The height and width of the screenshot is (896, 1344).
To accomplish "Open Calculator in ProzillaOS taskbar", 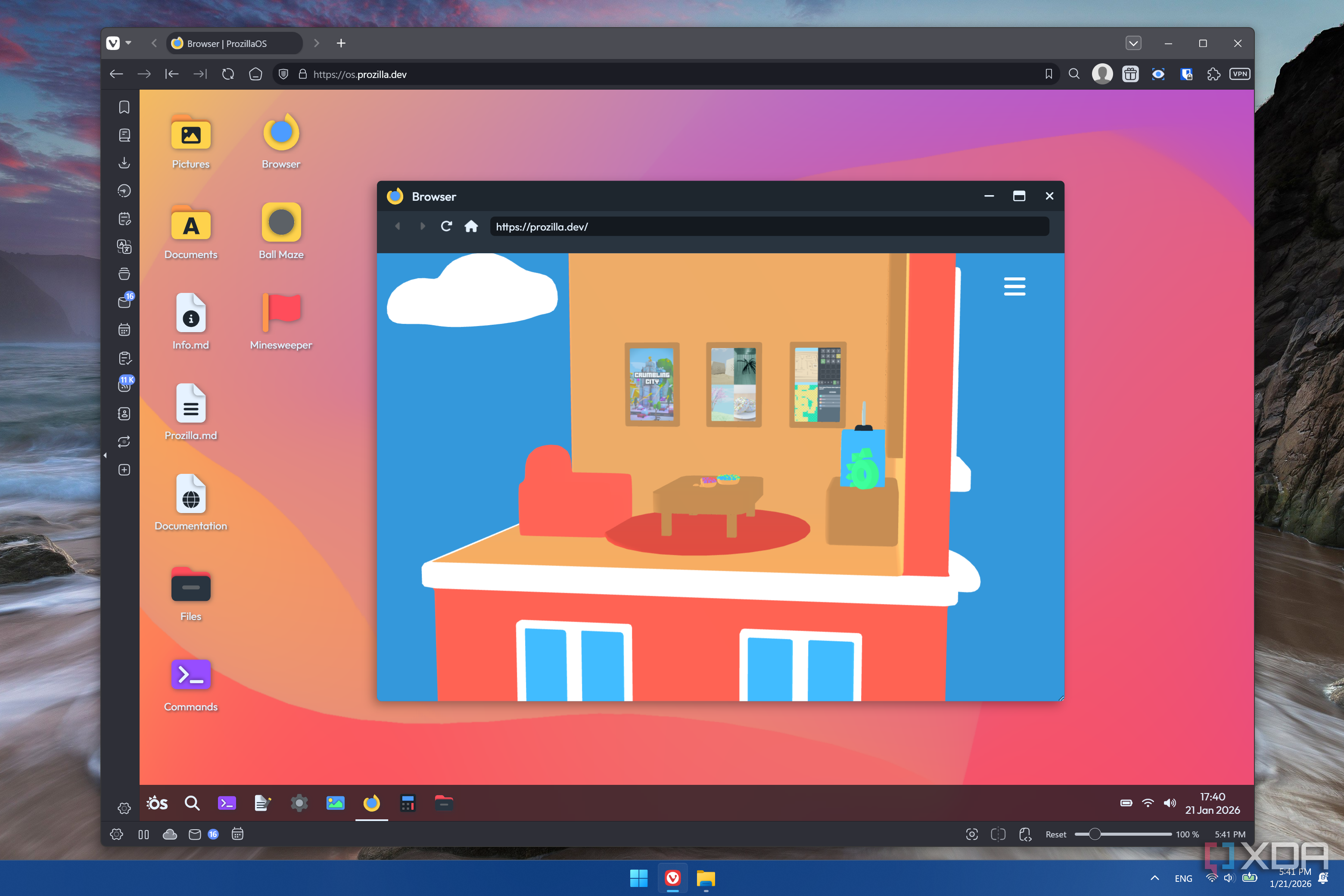I will [408, 803].
